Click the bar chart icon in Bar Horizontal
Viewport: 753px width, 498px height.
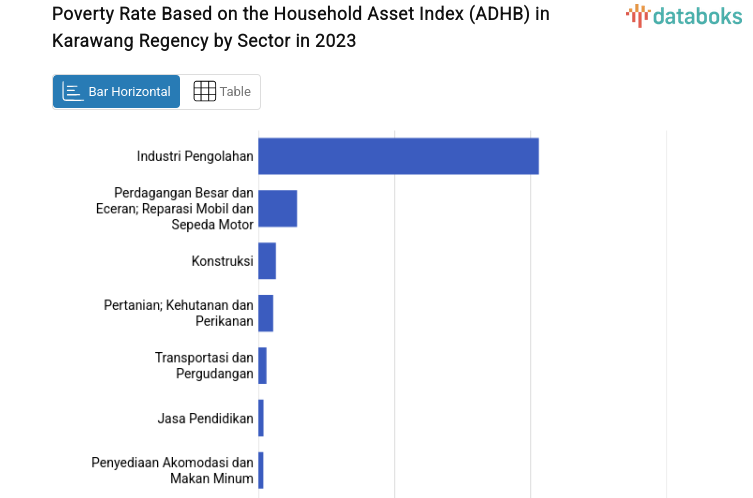click(x=73, y=92)
